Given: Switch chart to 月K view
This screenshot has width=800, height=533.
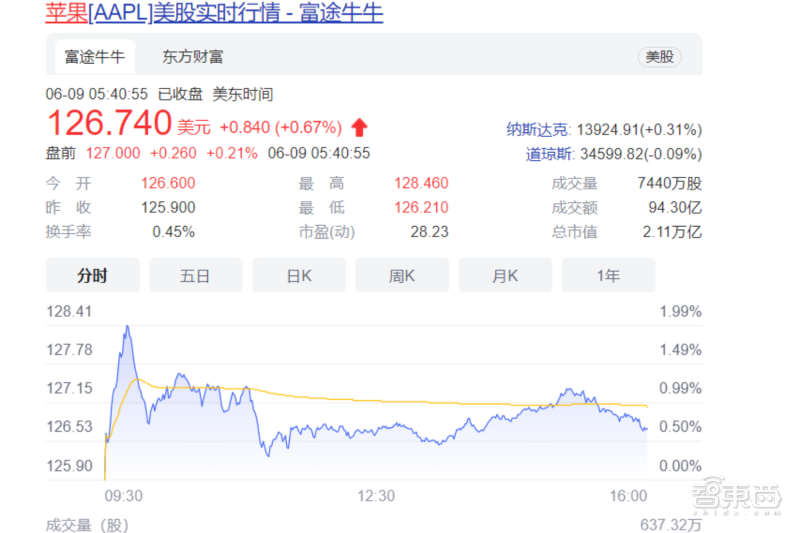Looking at the screenshot, I should click(505, 275).
